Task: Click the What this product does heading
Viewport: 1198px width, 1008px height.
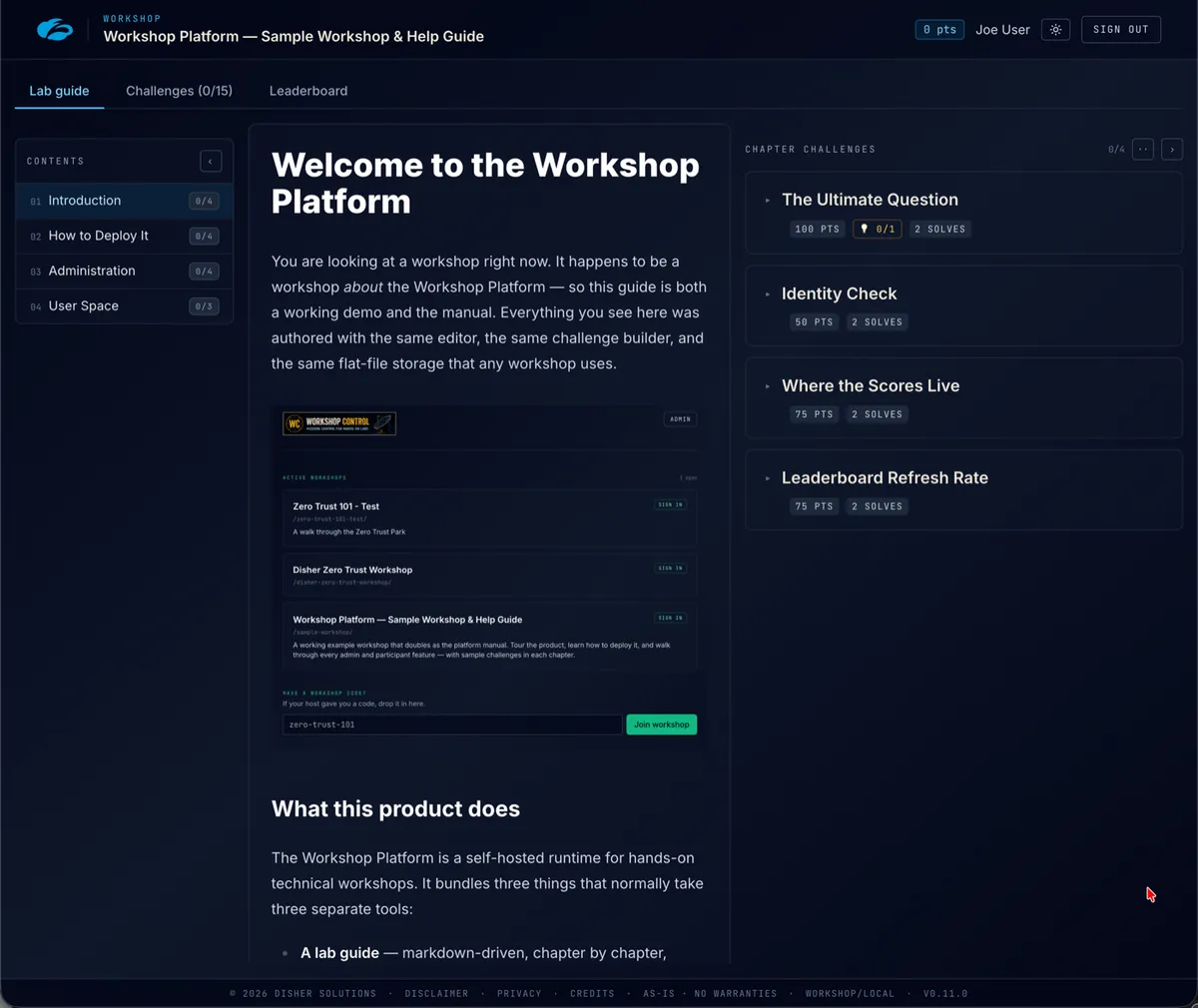Action: coord(395,808)
